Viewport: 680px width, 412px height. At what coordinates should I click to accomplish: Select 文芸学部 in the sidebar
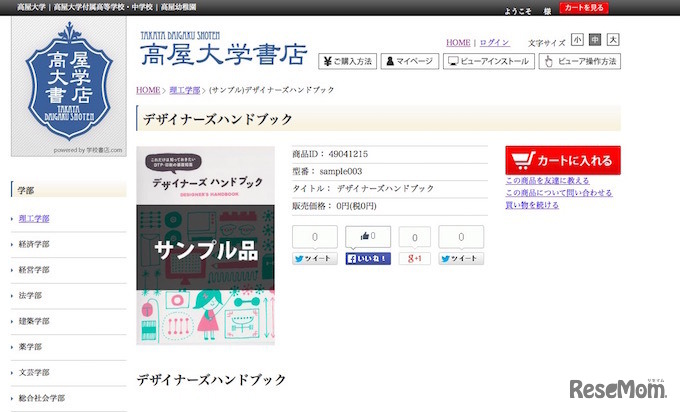click(34, 372)
